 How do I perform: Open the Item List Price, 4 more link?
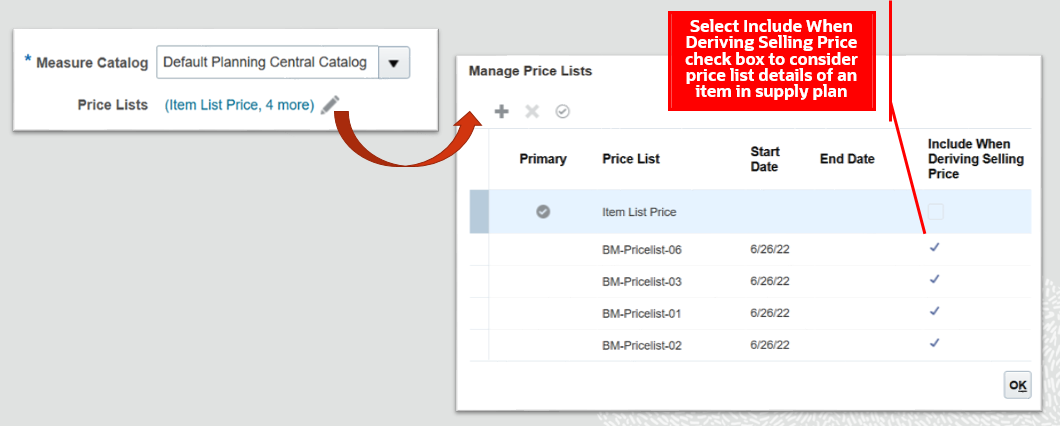tap(240, 105)
